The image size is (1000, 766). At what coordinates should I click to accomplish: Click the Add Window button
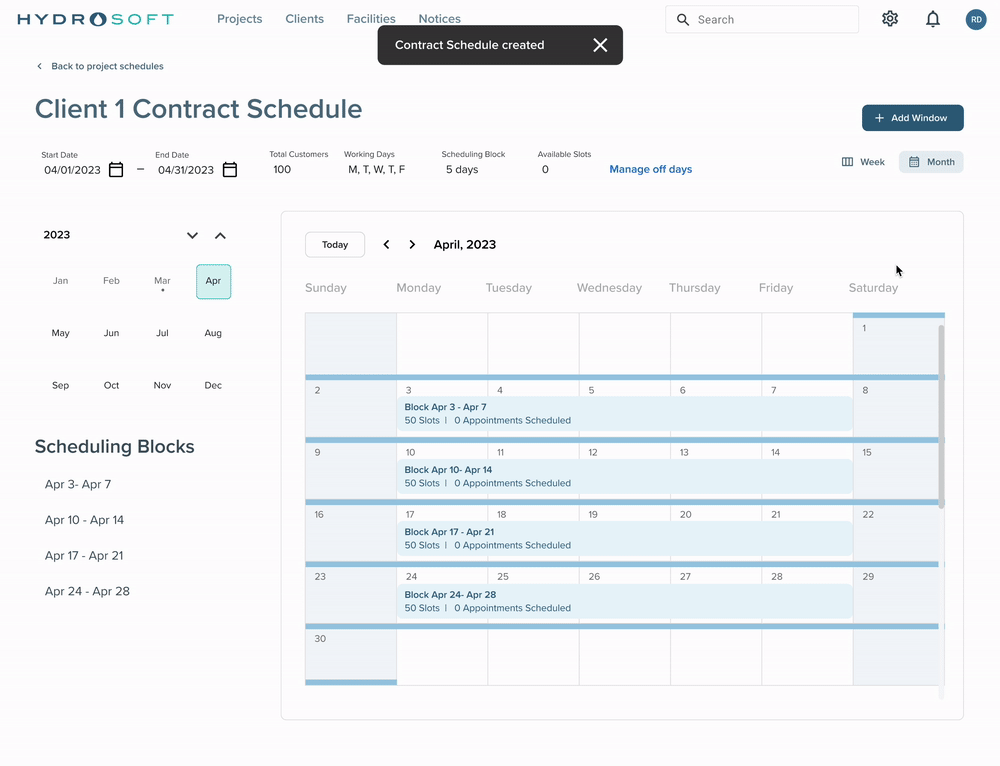[912, 118]
